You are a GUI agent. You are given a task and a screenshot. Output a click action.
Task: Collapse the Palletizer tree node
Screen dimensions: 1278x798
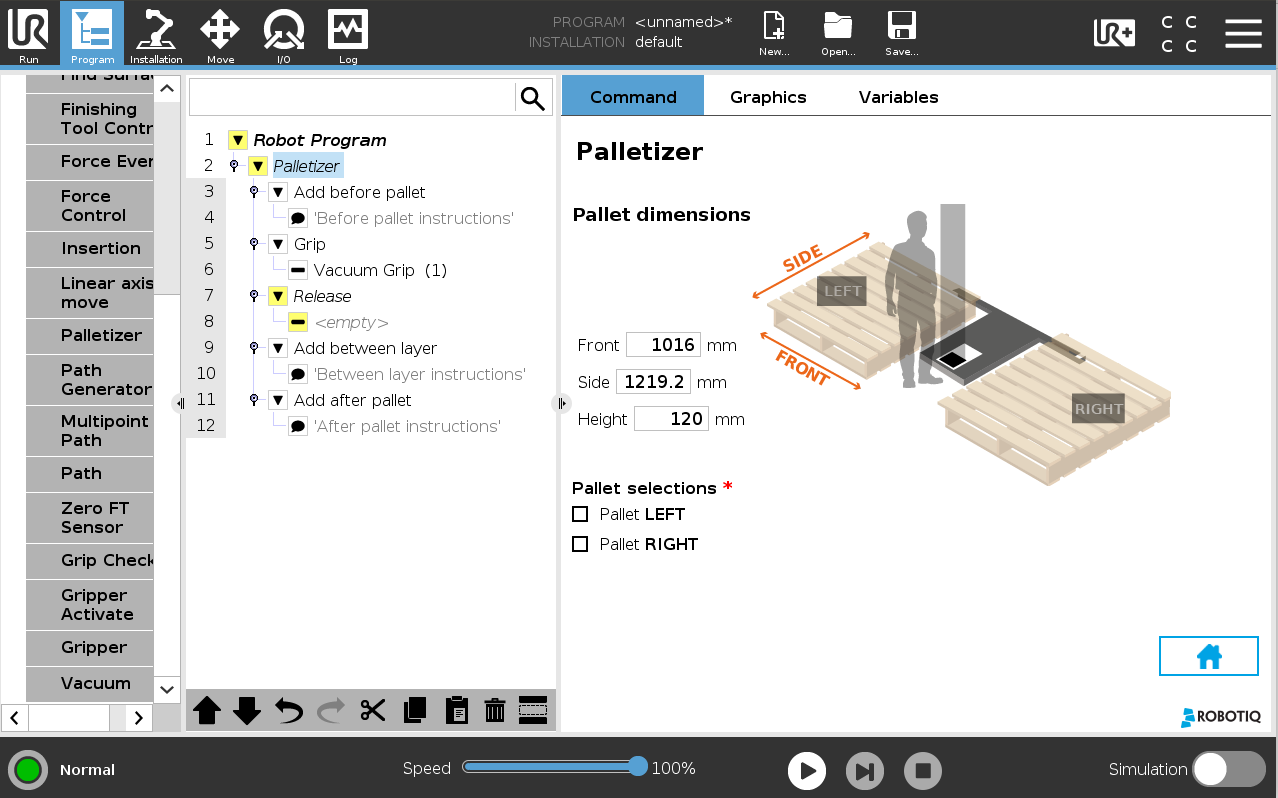258,166
